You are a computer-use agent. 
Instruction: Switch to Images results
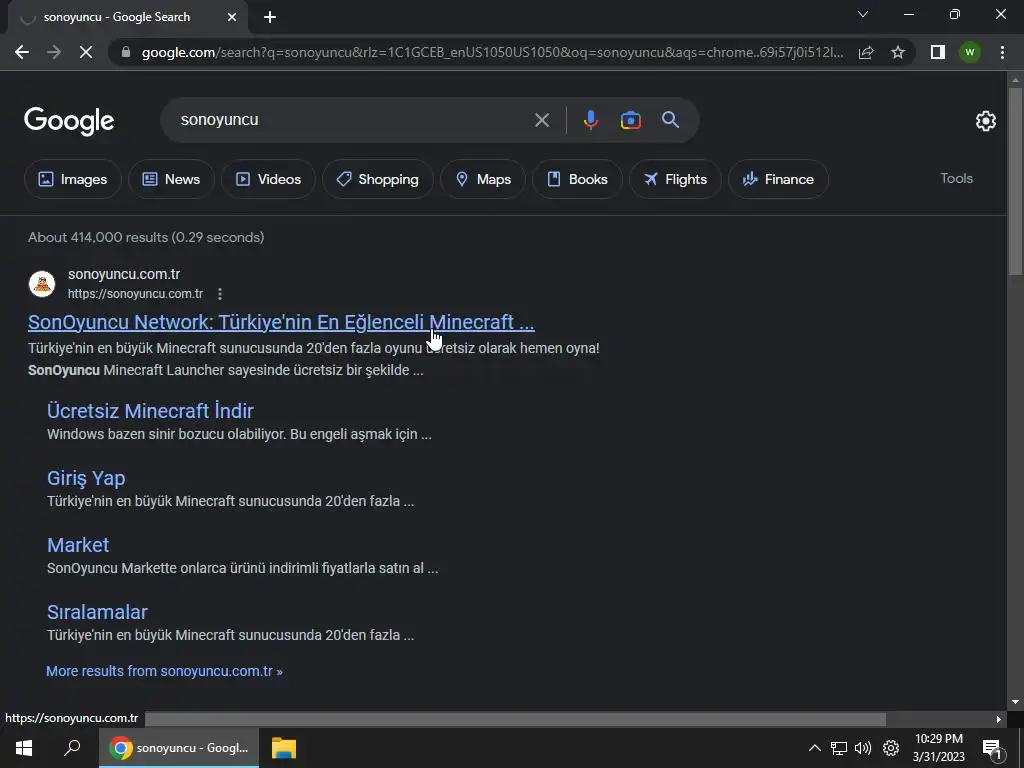pyautogui.click(x=72, y=179)
